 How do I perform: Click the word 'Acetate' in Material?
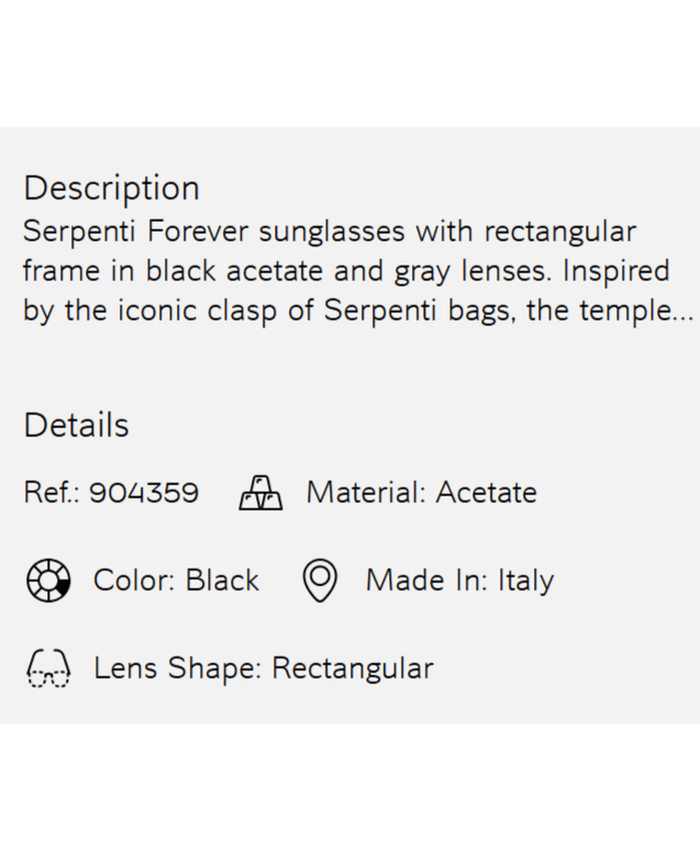point(486,493)
